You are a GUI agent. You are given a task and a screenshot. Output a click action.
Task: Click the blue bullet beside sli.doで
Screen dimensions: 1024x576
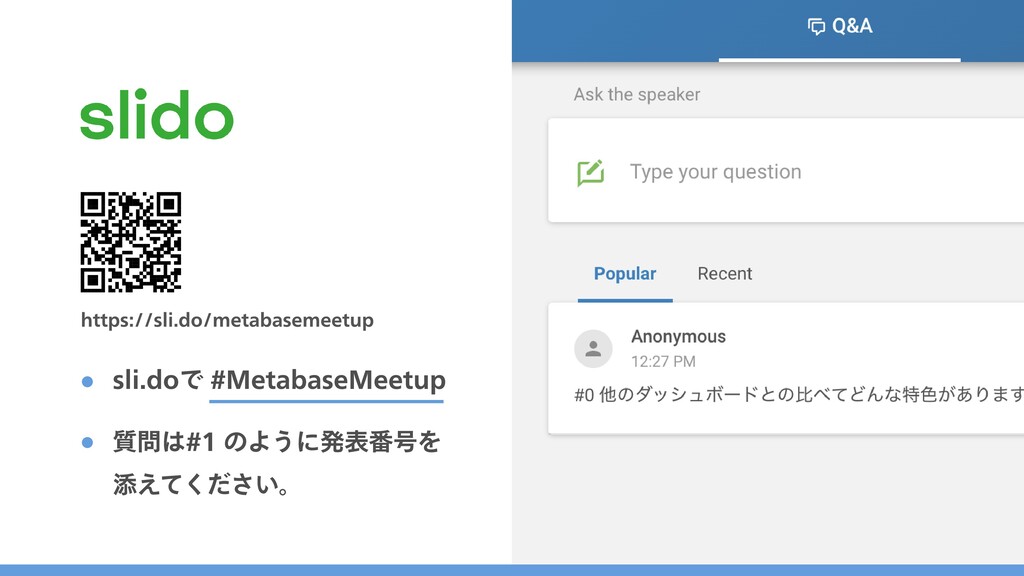click(x=88, y=381)
